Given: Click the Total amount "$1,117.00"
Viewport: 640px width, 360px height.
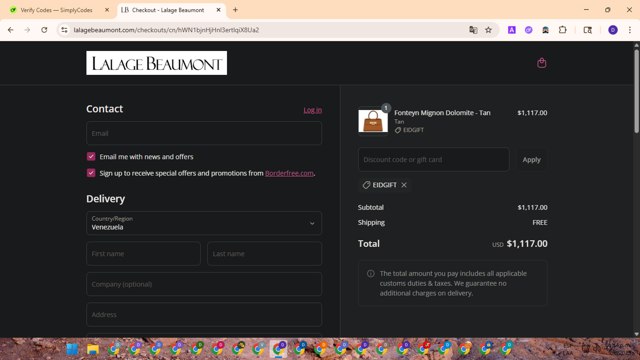Looking at the screenshot, I should 527,244.
